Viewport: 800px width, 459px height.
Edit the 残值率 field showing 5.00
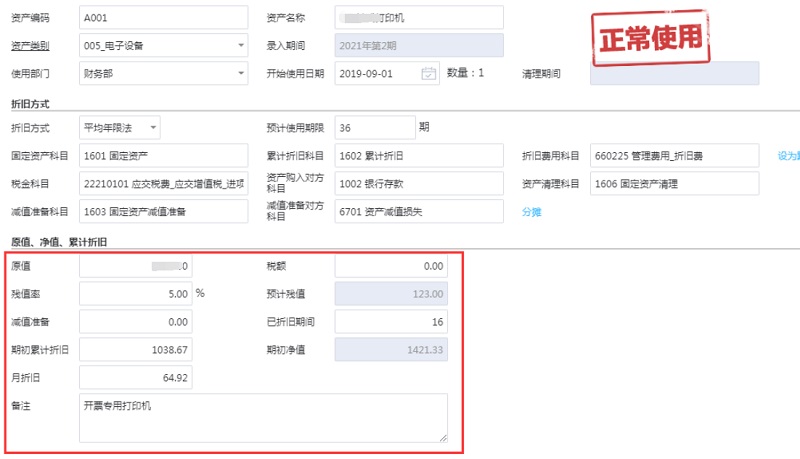point(135,294)
